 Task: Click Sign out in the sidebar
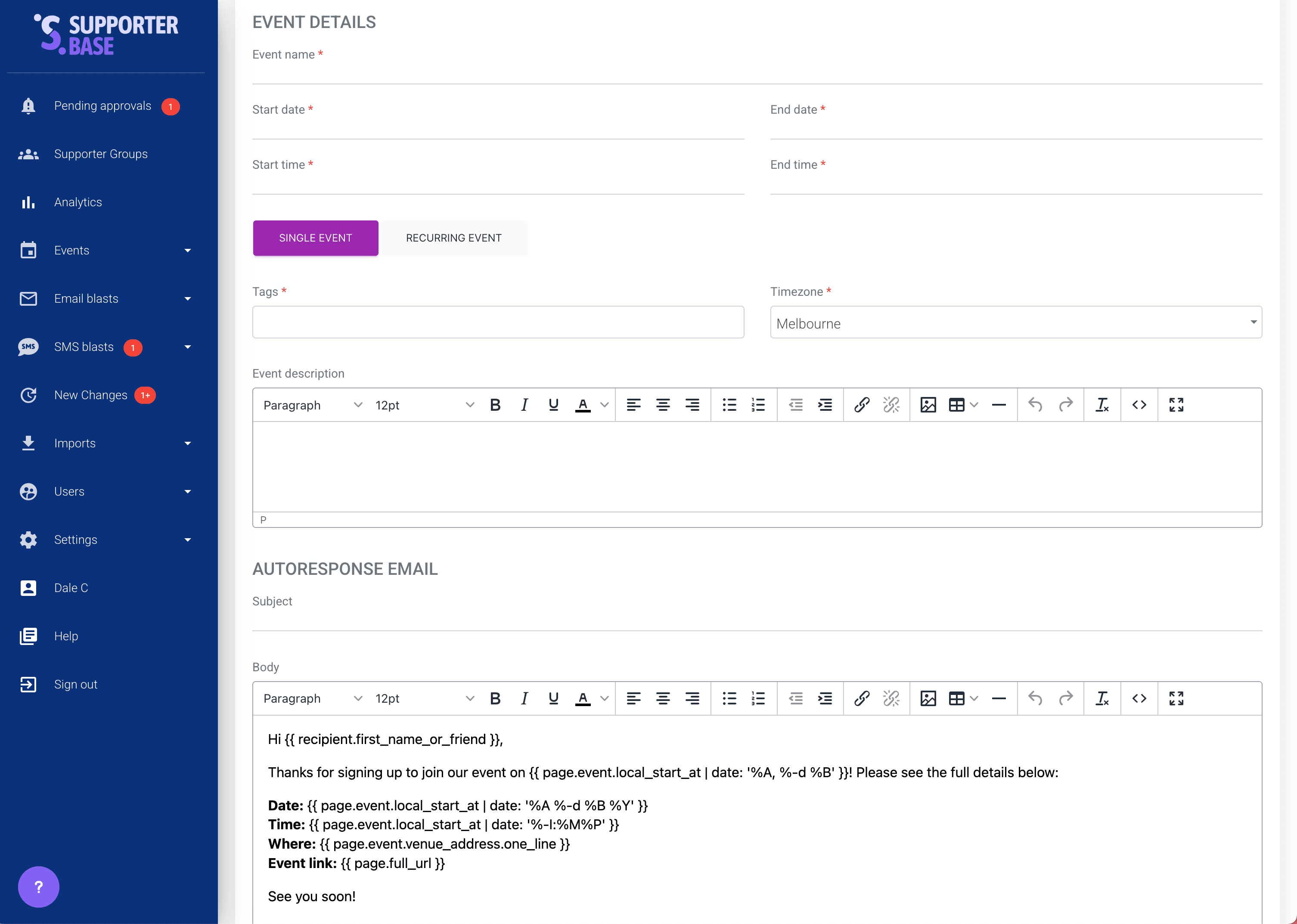pyautogui.click(x=76, y=685)
